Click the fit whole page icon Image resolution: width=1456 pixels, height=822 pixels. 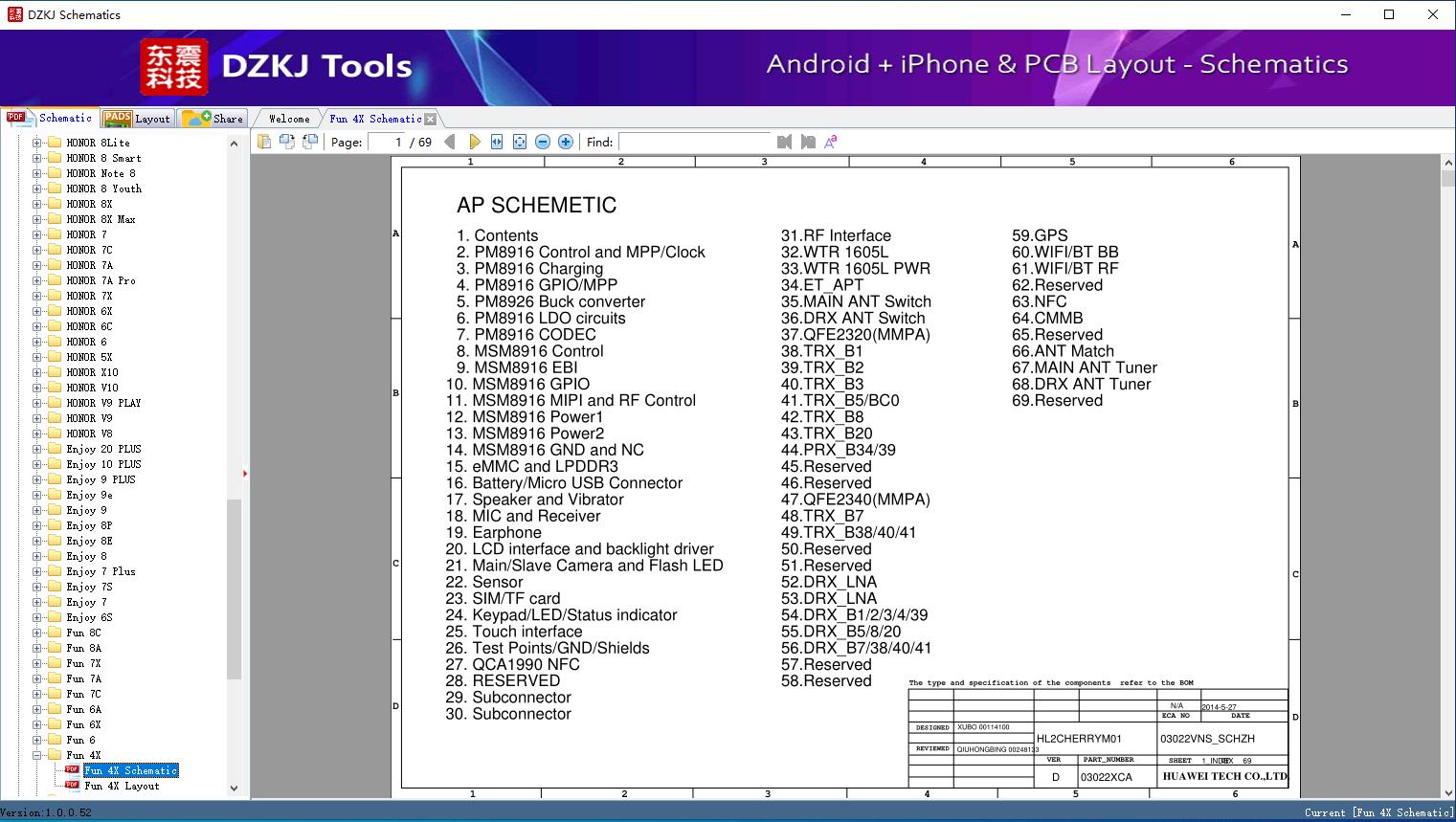520,142
